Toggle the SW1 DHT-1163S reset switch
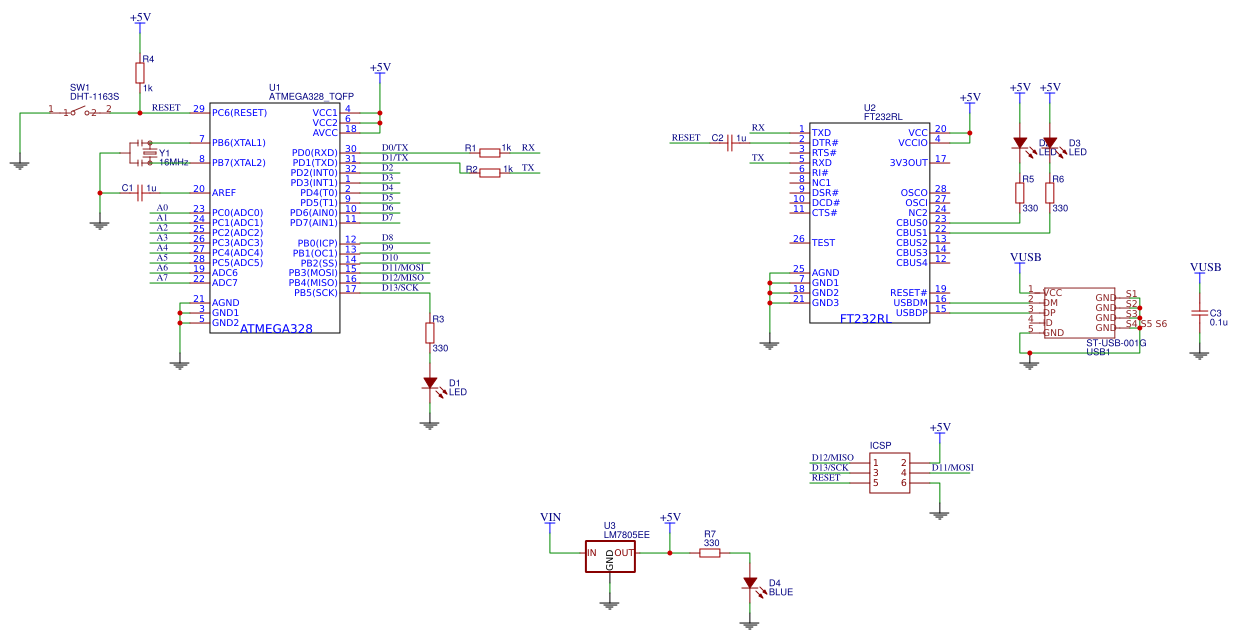1238x639 pixels. click(78, 110)
